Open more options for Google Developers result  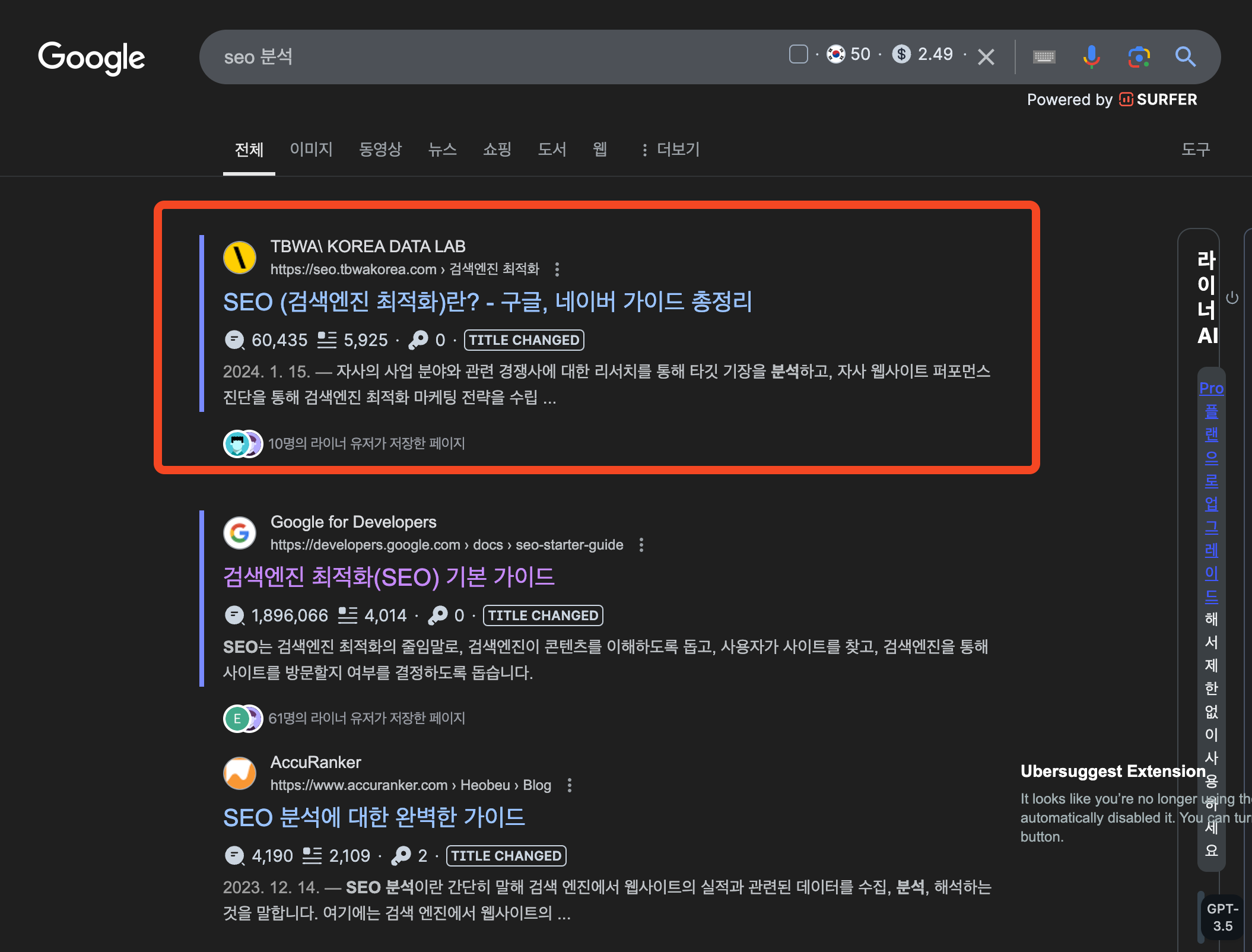click(641, 545)
